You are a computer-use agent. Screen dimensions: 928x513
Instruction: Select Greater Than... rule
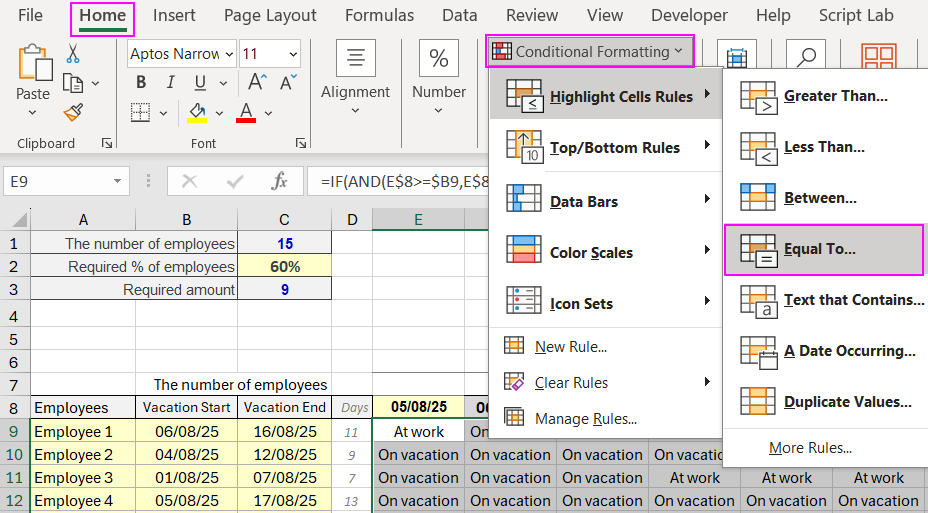tap(824, 96)
